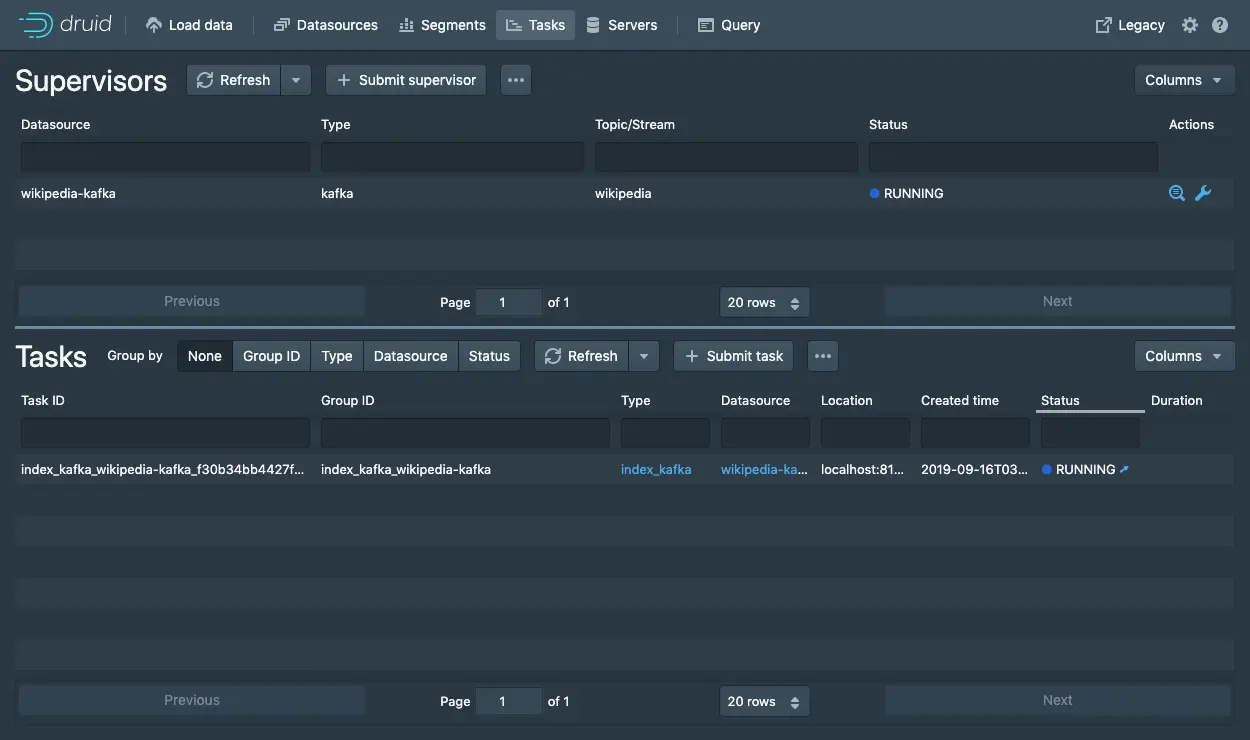This screenshot has height=740, width=1250.
Task: Select the Tasks tab
Action: (x=535, y=25)
